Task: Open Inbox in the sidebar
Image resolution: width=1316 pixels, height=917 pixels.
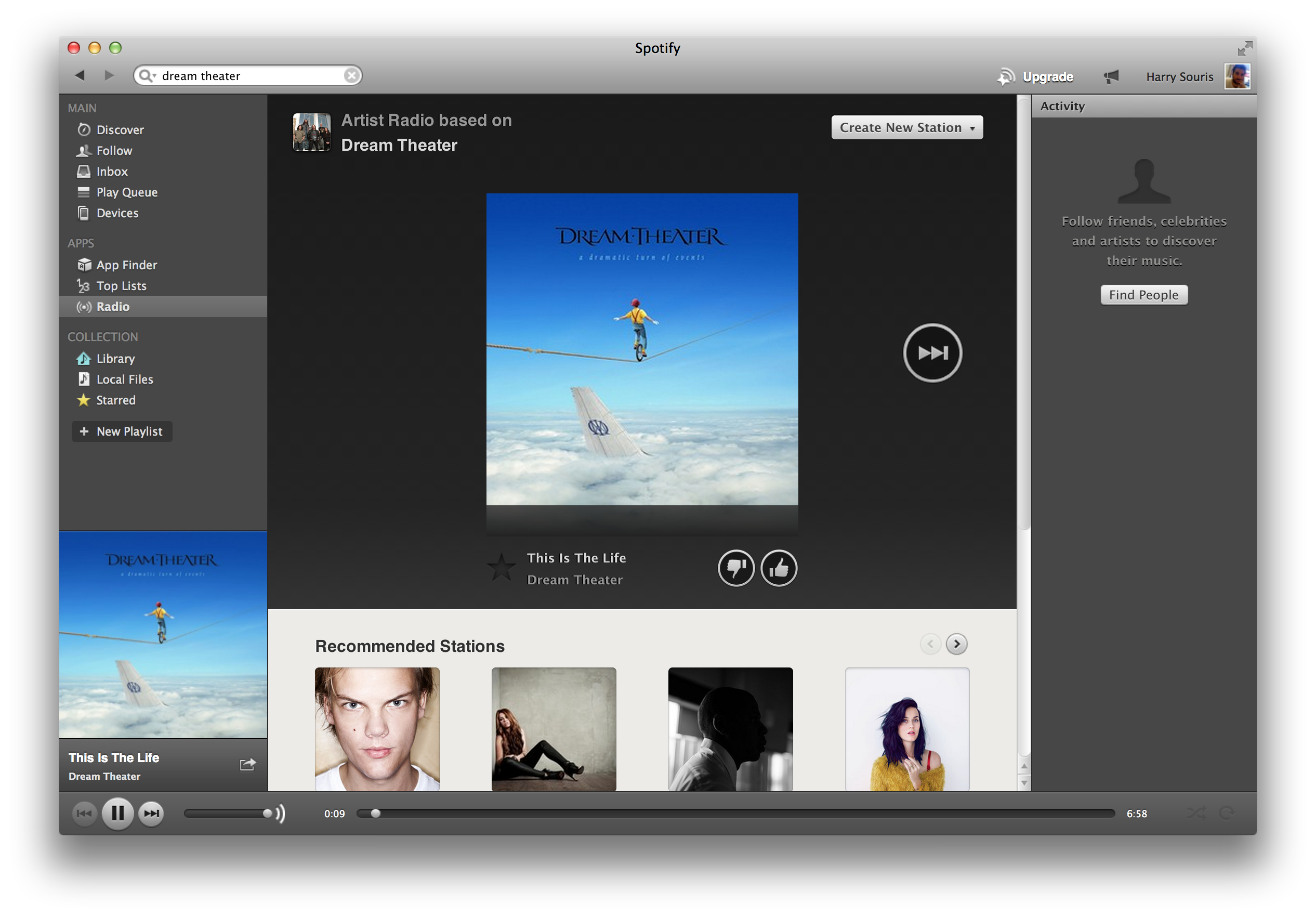Action: pos(163,172)
